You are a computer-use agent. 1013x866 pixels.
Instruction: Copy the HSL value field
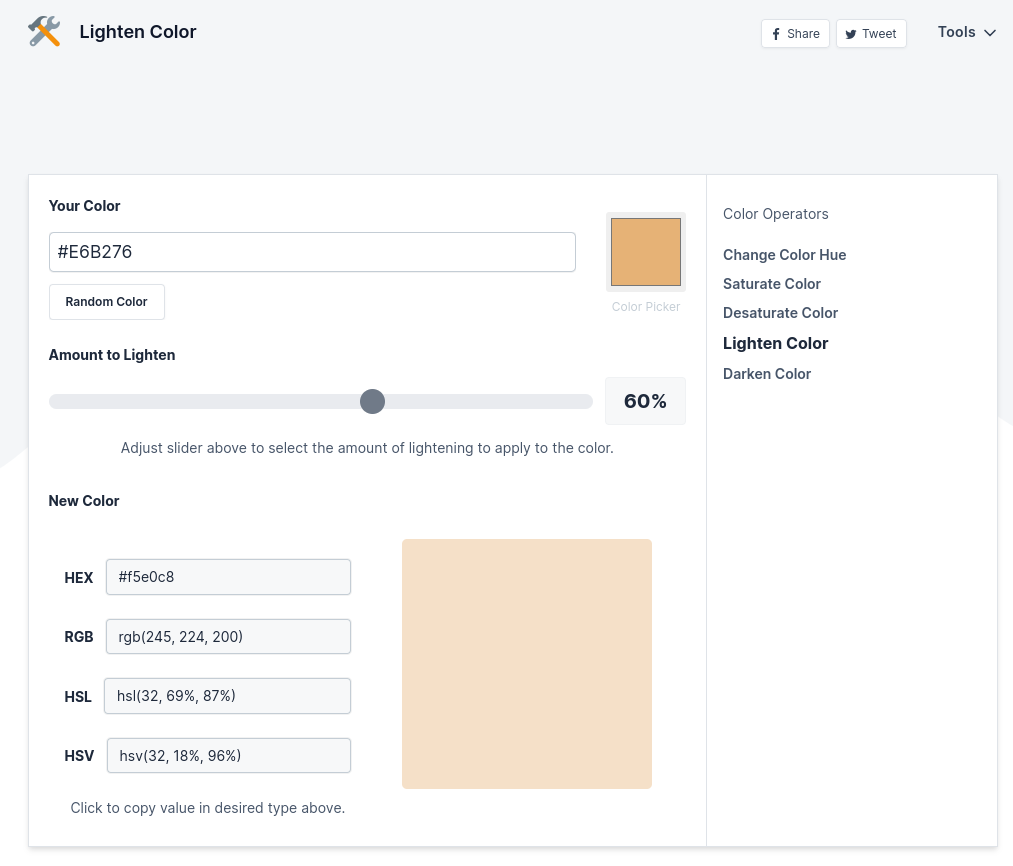(x=227, y=696)
